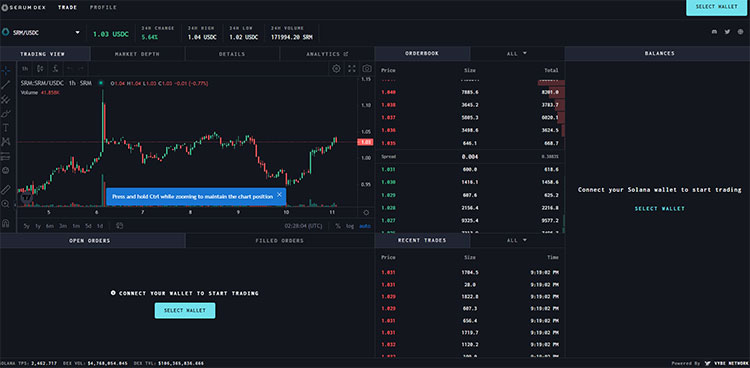Click the Balances panel header
This screenshot has width=750, height=368.
660,54
